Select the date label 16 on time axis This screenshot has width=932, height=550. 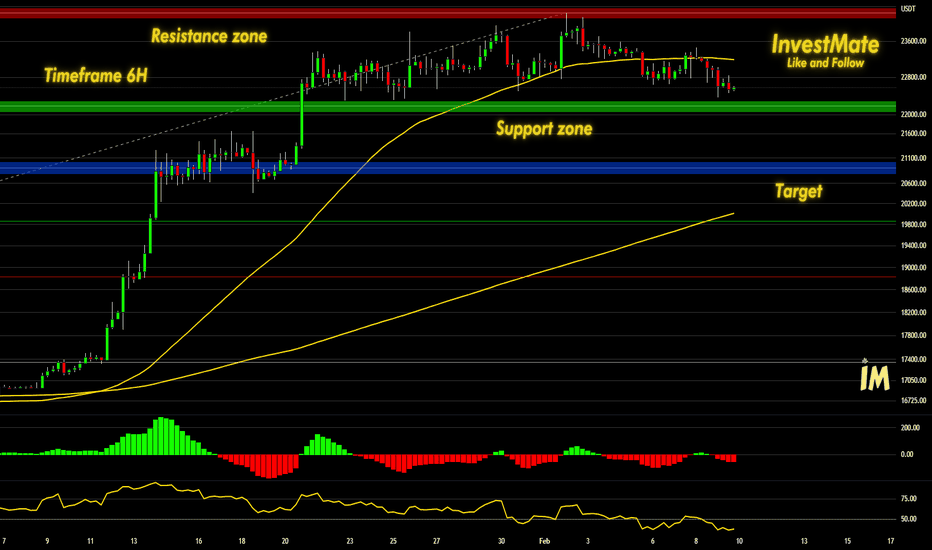[x=199, y=541]
